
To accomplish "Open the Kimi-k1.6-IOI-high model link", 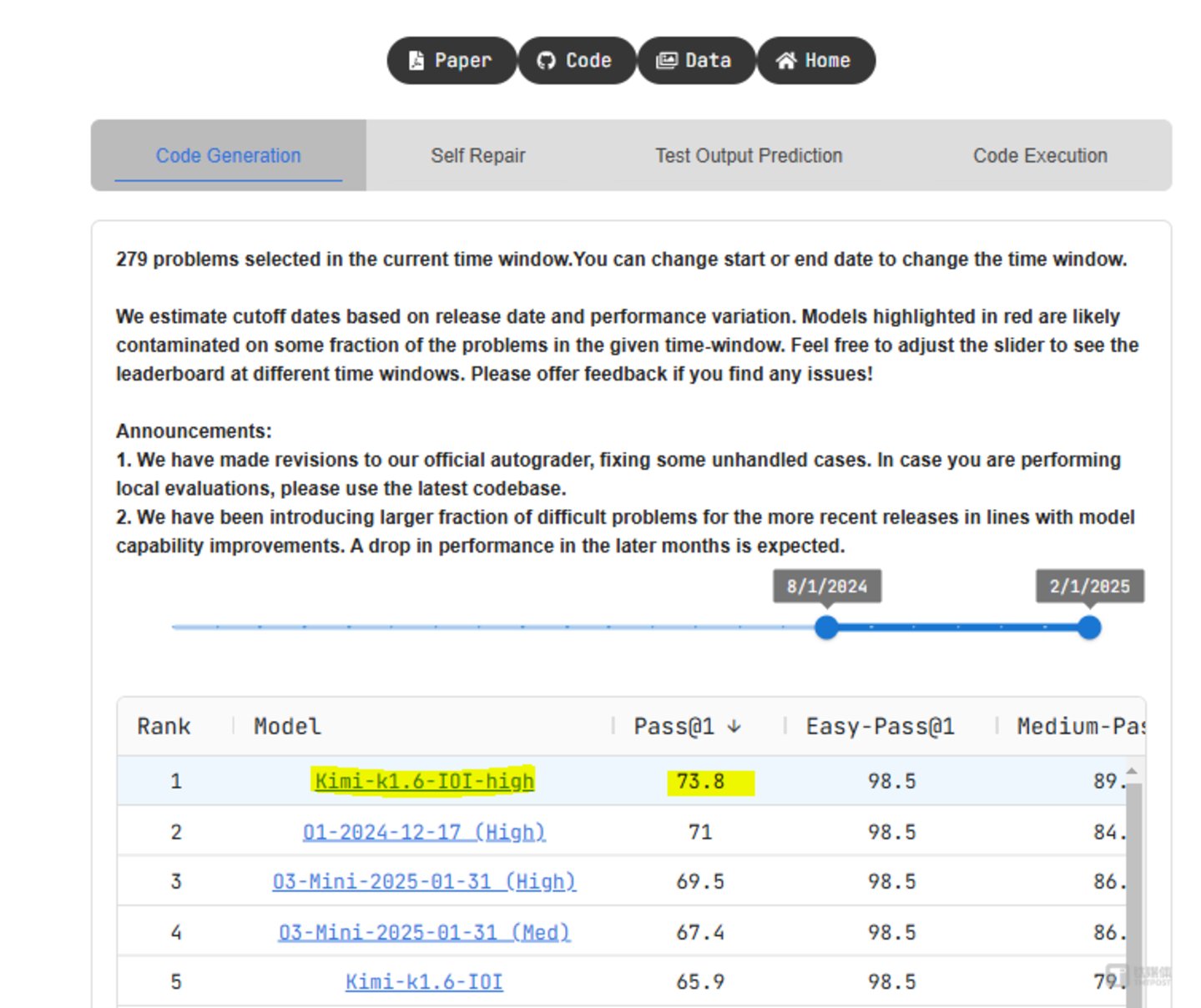I will tap(424, 781).
